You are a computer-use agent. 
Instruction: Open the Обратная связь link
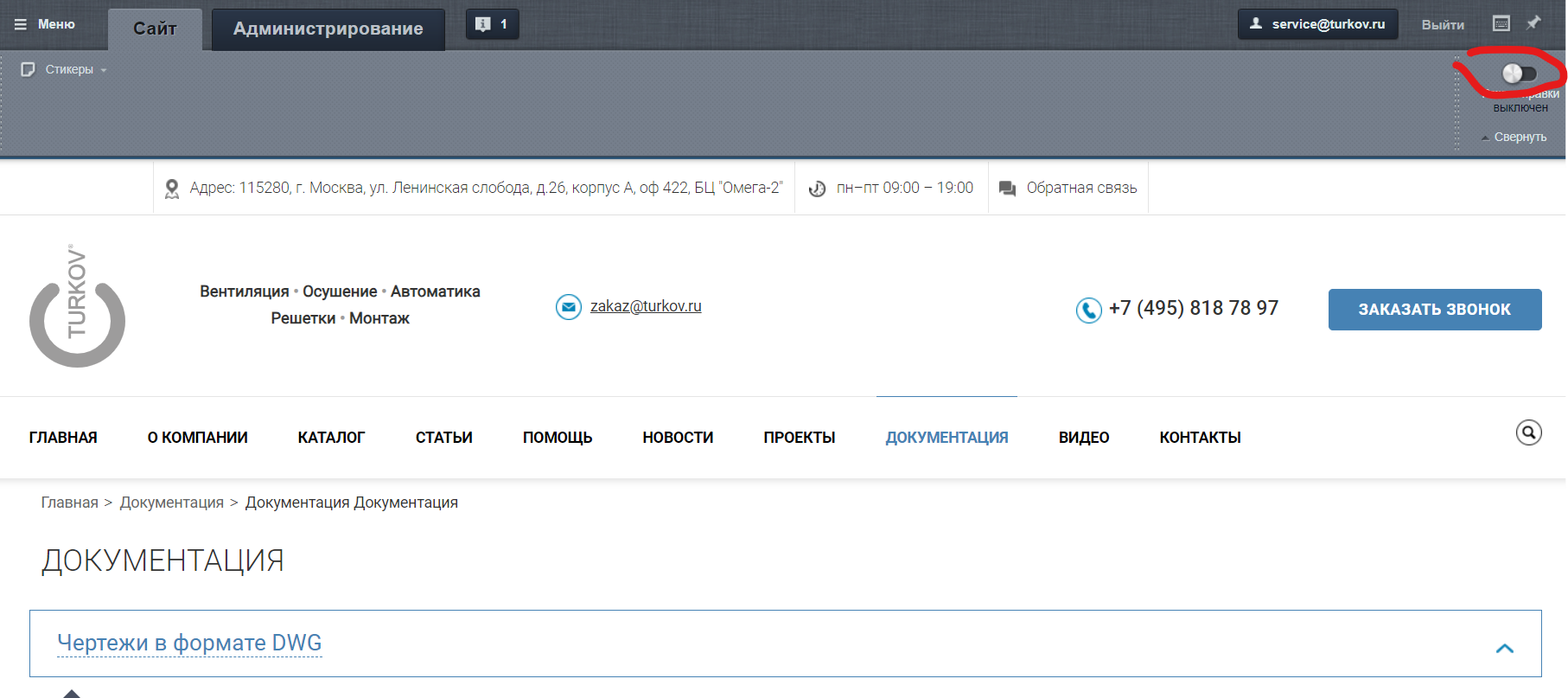[x=1081, y=188]
